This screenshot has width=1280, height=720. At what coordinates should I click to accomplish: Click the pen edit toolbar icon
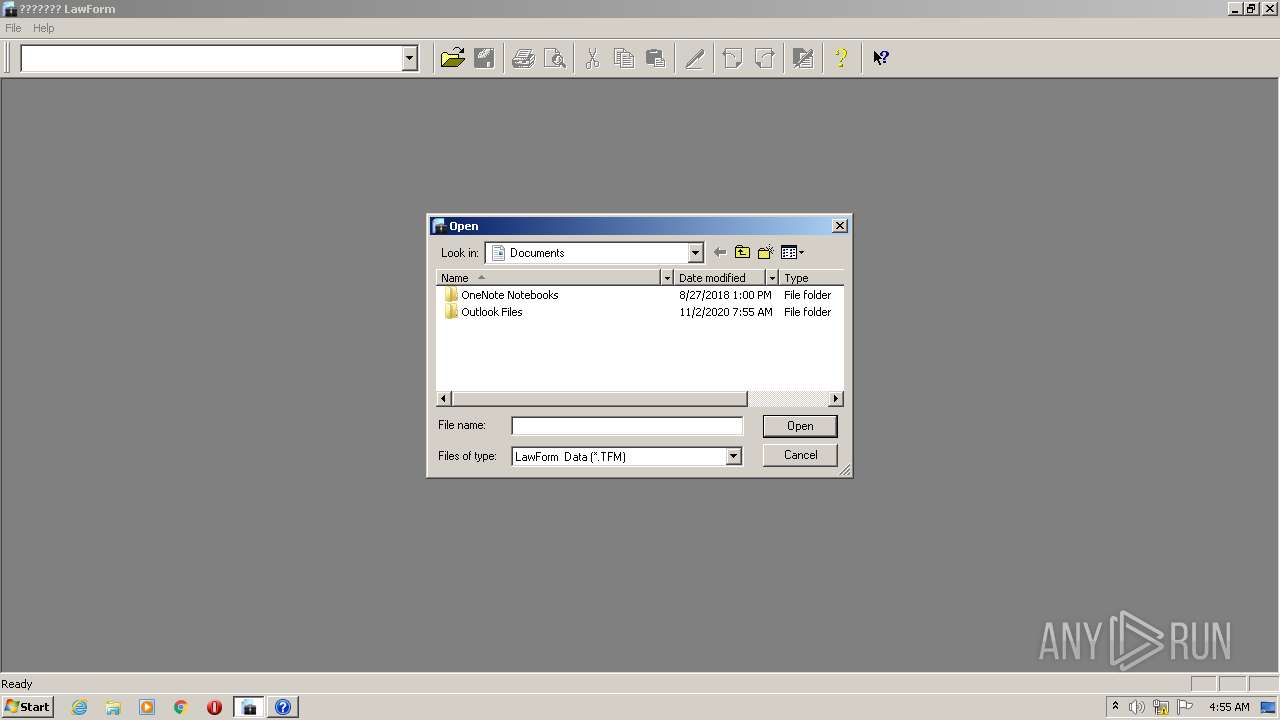pyautogui.click(x=694, y=58)
